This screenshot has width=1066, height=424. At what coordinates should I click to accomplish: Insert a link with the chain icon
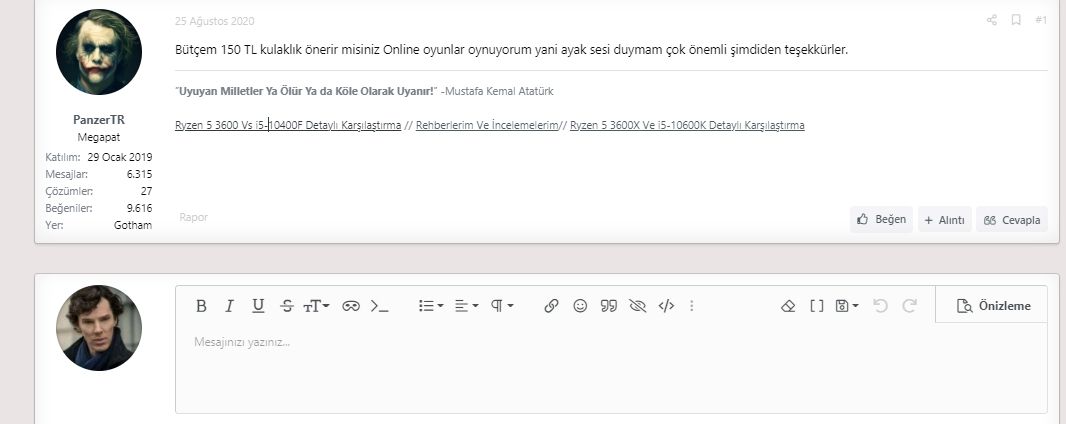pyautogui.click(x=551, y=306)
